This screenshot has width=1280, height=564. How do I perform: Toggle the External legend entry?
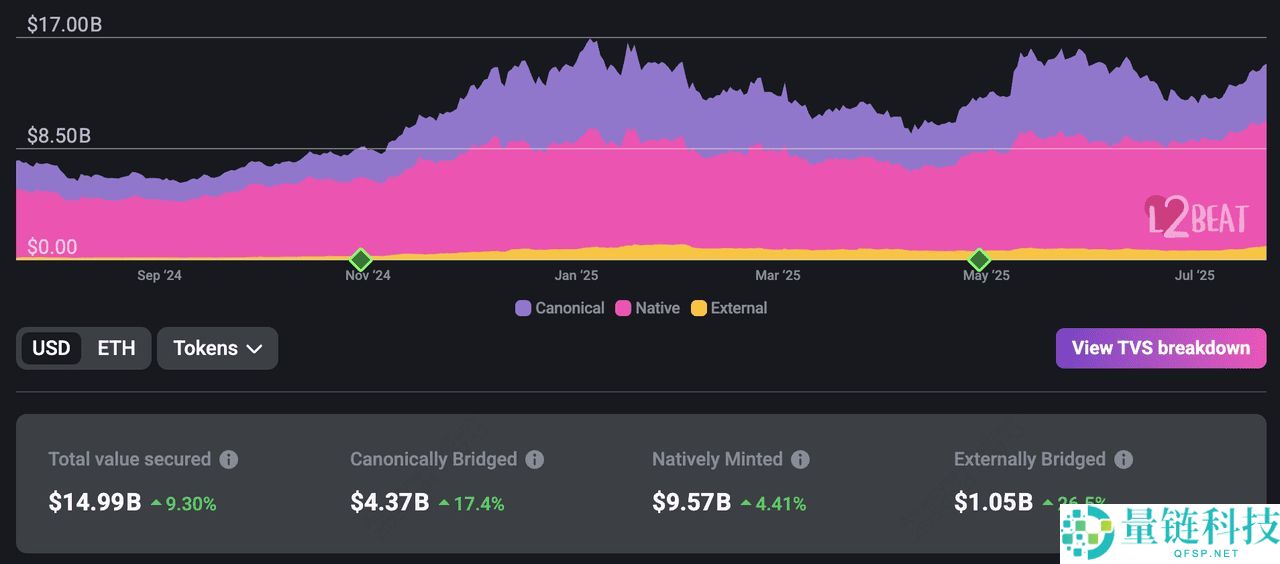point(729,308)
